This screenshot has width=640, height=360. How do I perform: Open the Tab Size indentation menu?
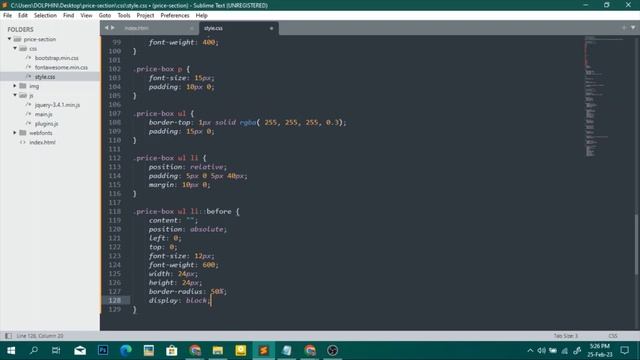point(565,336)
